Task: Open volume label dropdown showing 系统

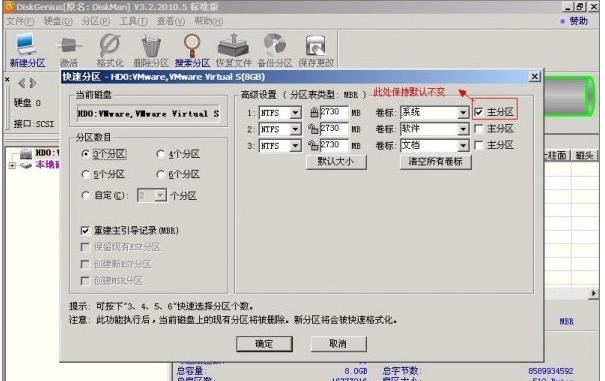Action: (x=463, y=113)
